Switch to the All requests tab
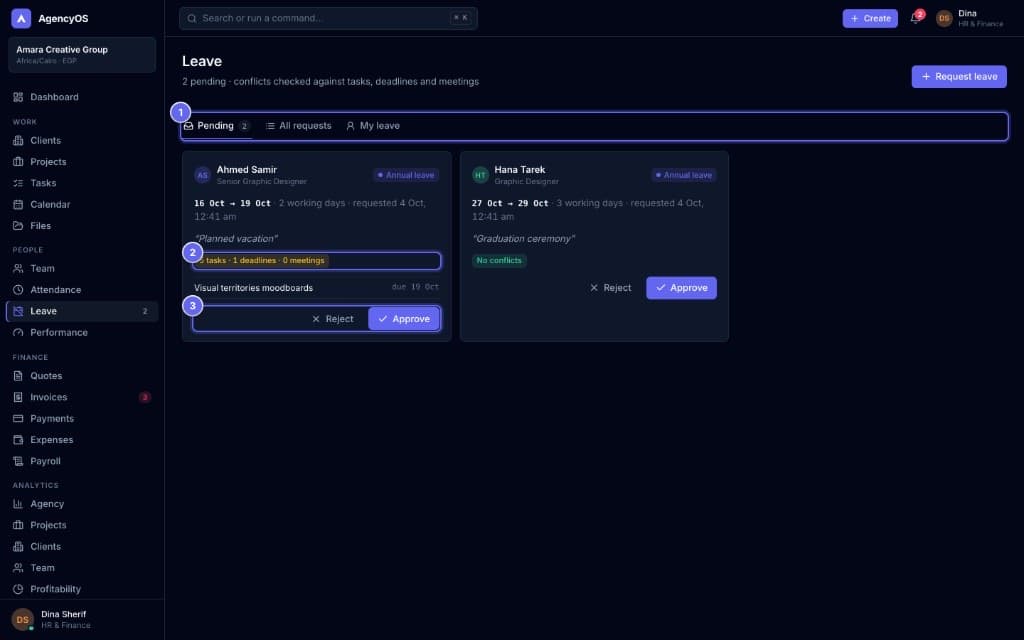Screen dimensions: 1024x640 [x=298, y=126]
